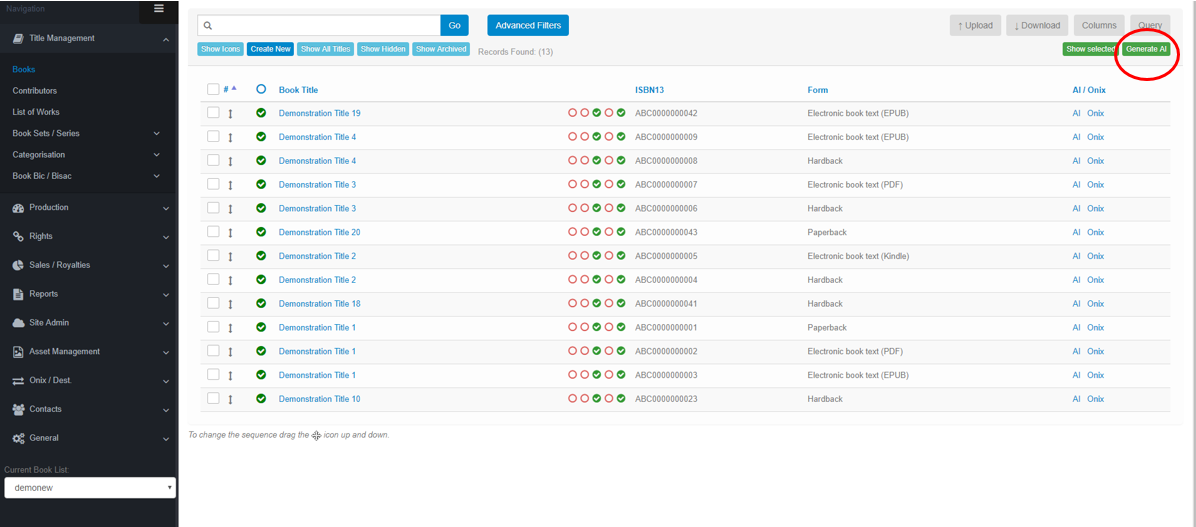Check the box for Demonstration Title 19
The width and height of the screenshot is (1196, 527).
pyautogui.click(x=213, y=113)
